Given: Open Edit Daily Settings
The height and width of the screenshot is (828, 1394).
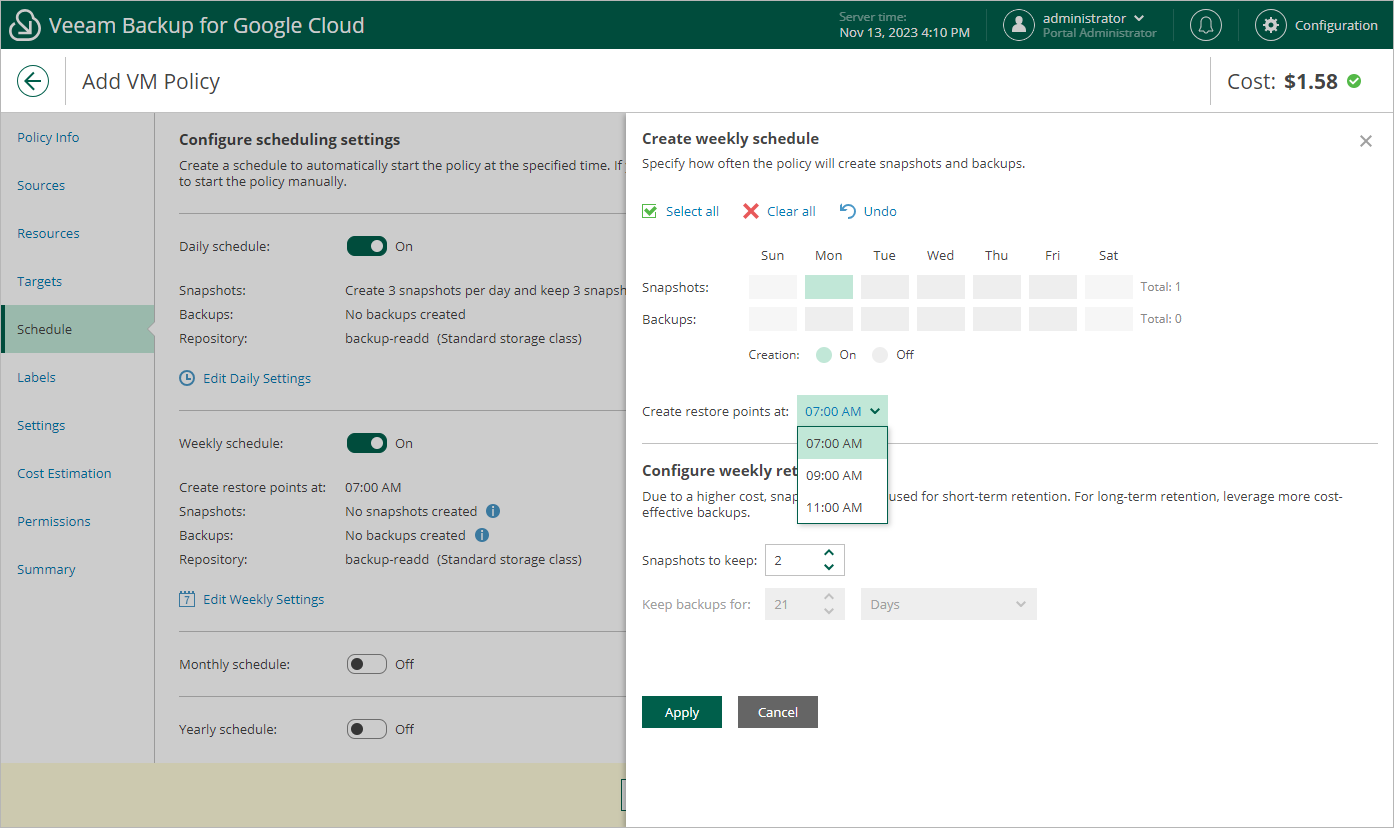Looking at the screenshot, I should (257, 378).
